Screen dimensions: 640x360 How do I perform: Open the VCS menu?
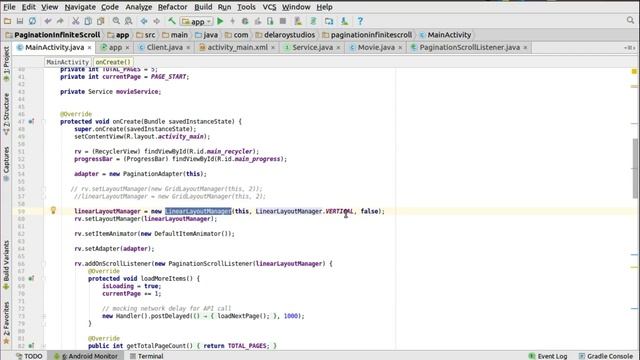tap(269, 7)
